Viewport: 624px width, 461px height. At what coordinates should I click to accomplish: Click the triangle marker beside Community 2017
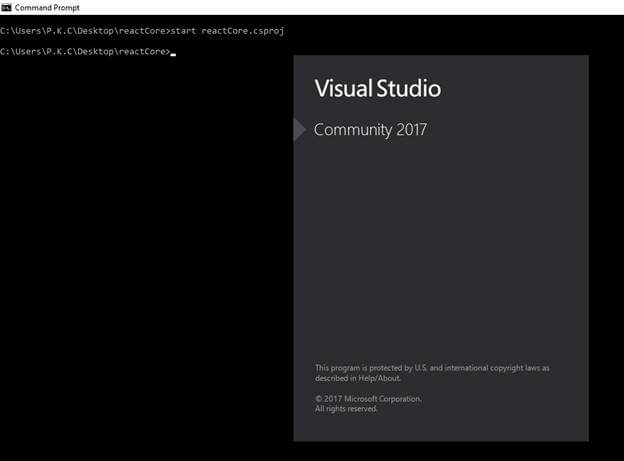[299, 129]
